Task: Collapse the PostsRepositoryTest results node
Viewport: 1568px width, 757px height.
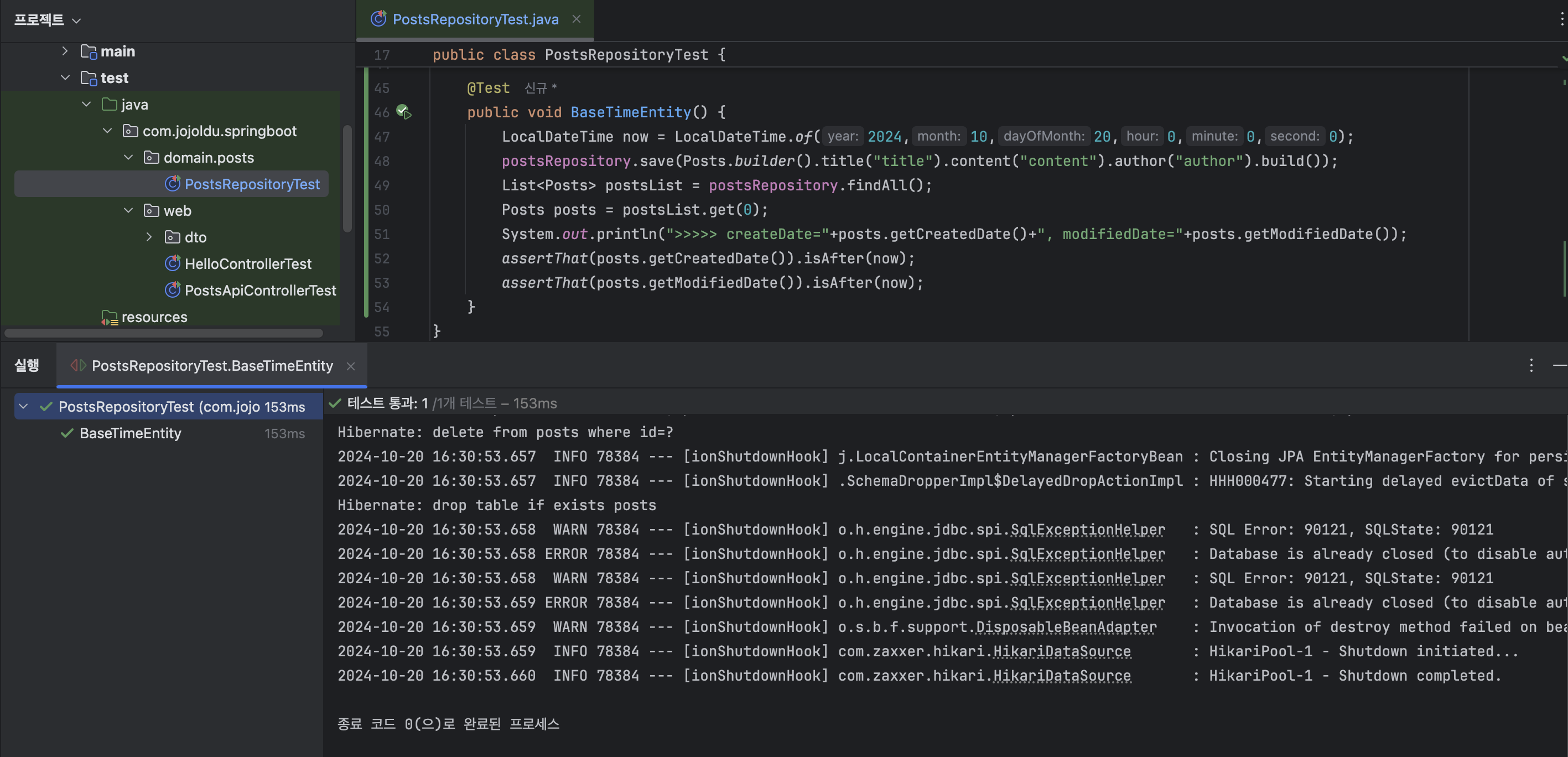Action: point(24,406)
